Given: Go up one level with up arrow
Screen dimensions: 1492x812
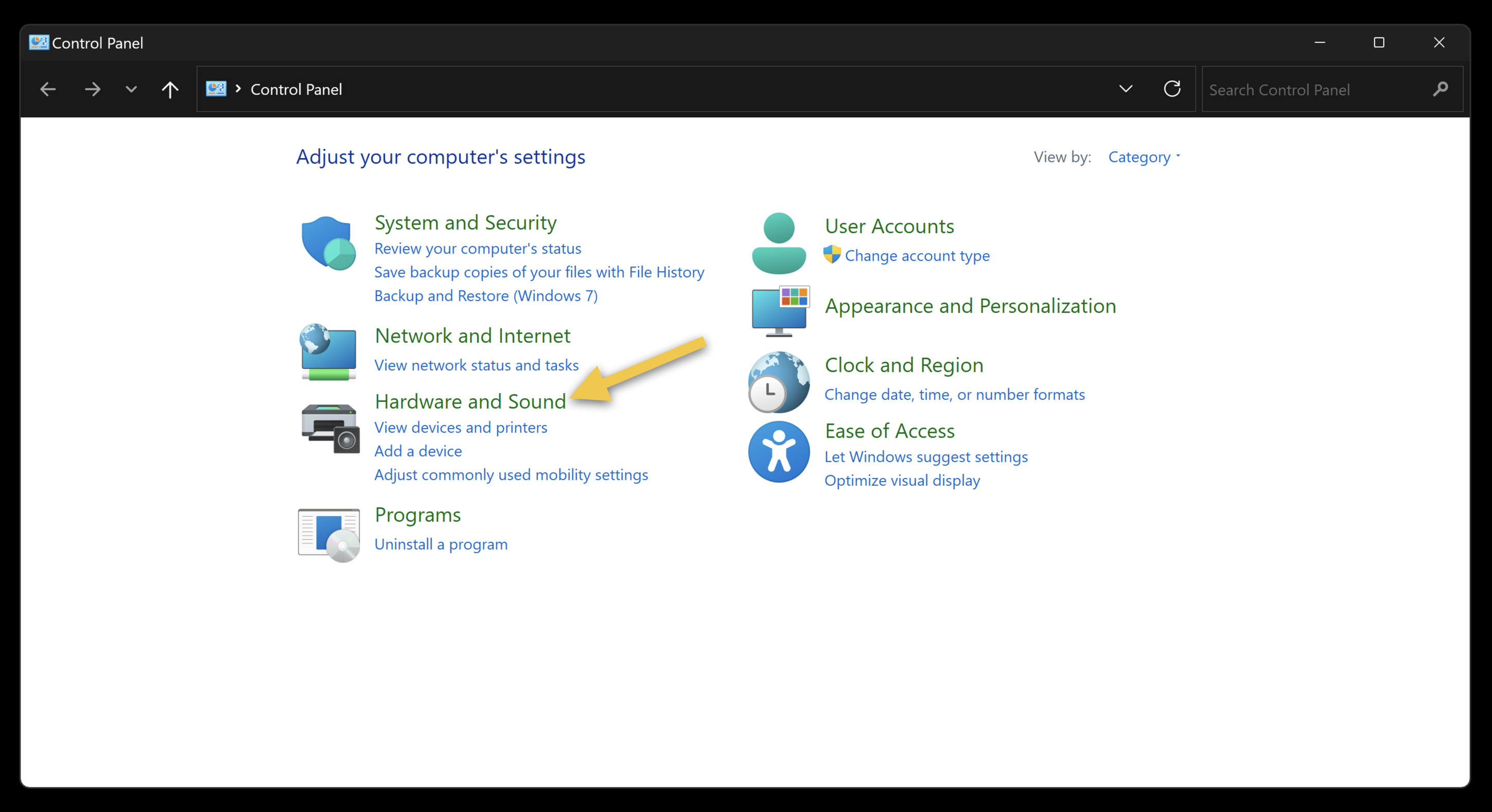Looking at the screenshot, I should pos(170,89).
